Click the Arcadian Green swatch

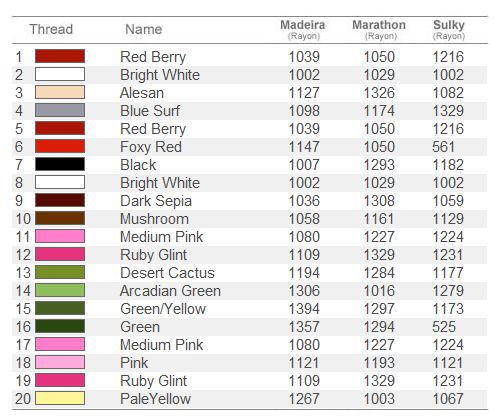pos(60,290)
